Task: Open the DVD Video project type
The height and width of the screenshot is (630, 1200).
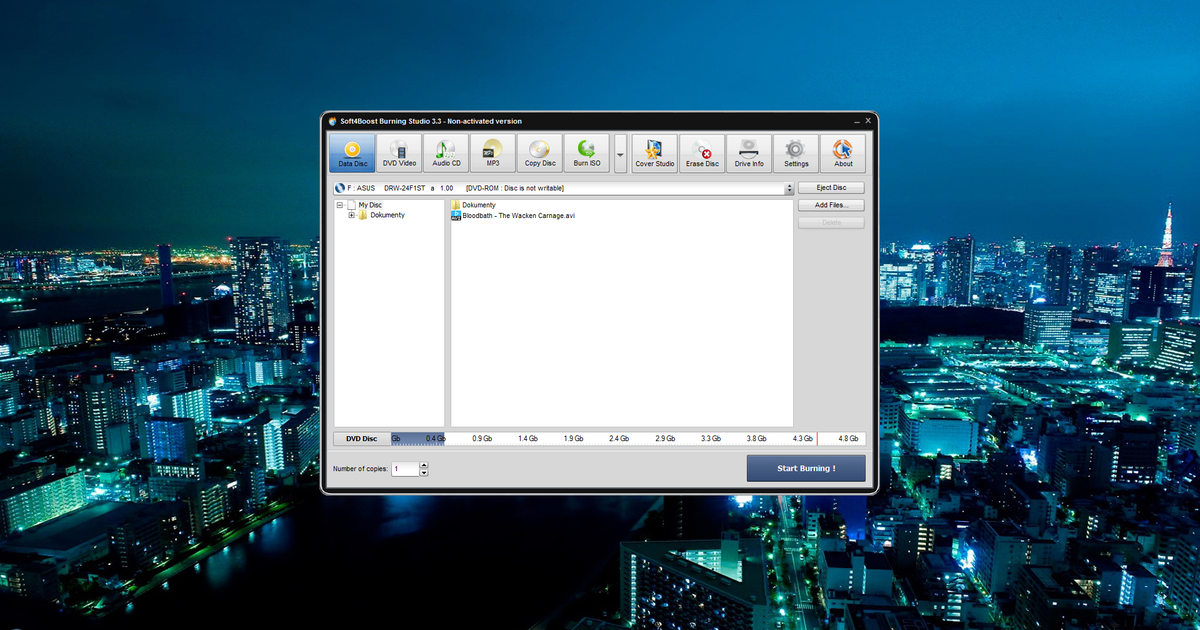Action: point(399,154)
